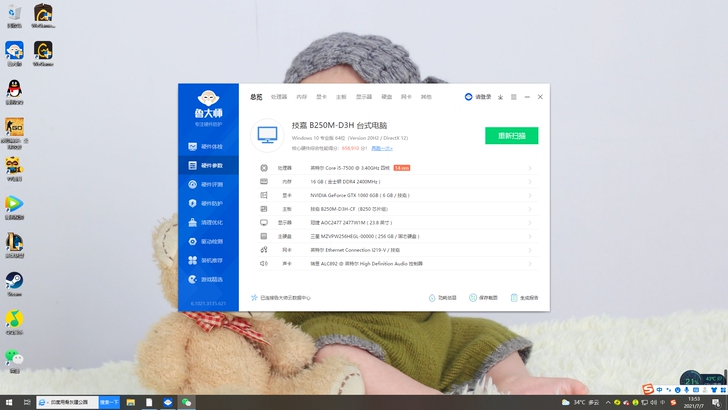Expand the 处理器 Core i5-7500 row arrow
The height and width of the screenshot is (410, 728).
(x=530, y=168)
